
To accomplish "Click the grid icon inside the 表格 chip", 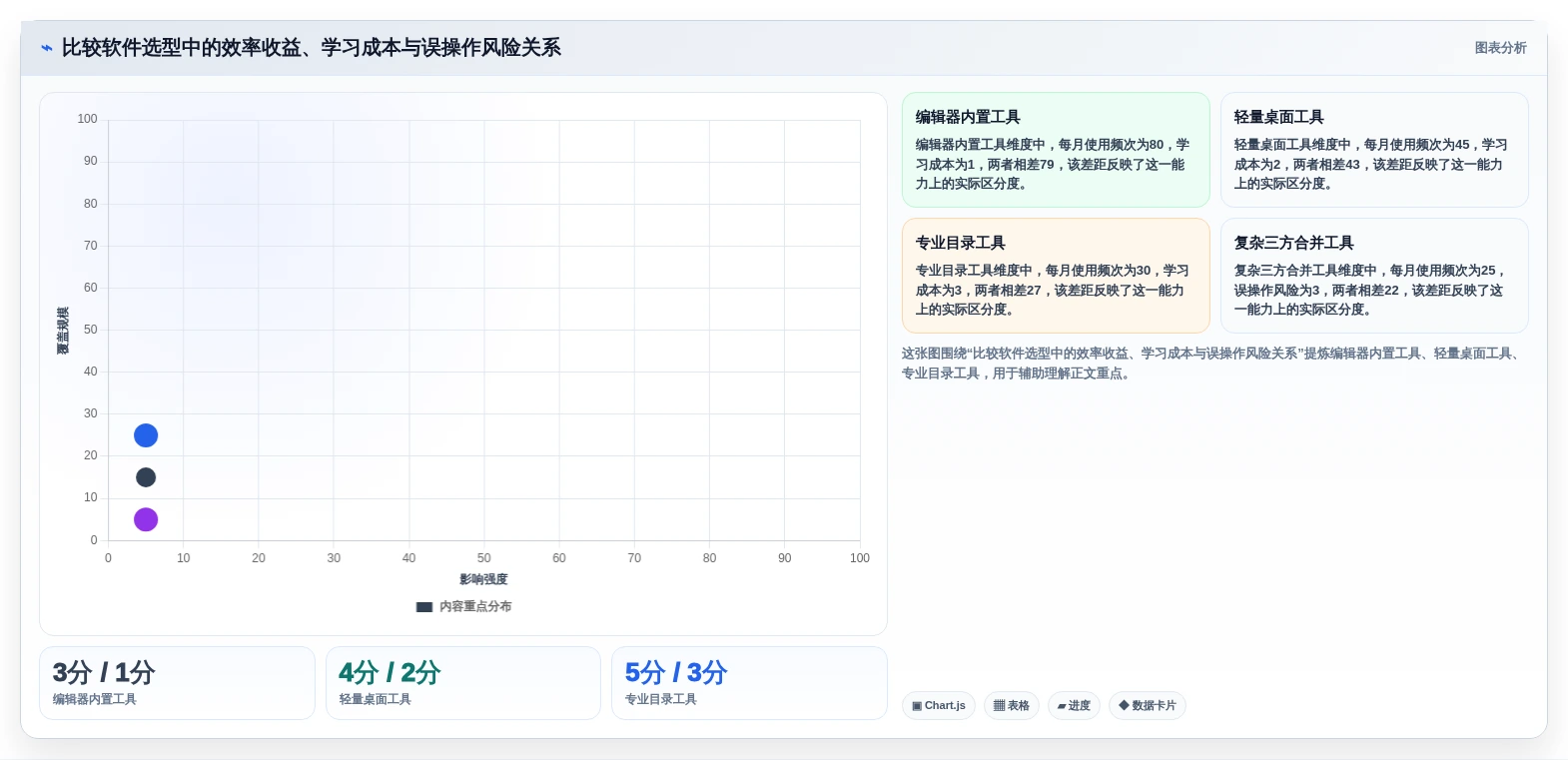I will pyautogui.click(x=999, y=706).
